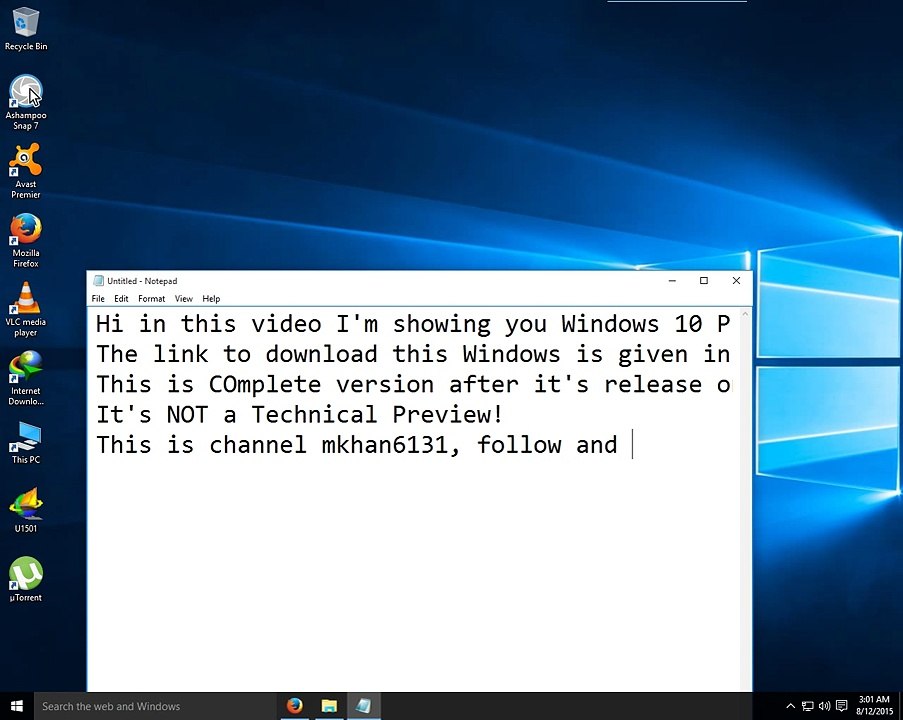Place cursor on "Technical Preview!" text
This screenshot has height=720, width=903.
tap(377, 415)
